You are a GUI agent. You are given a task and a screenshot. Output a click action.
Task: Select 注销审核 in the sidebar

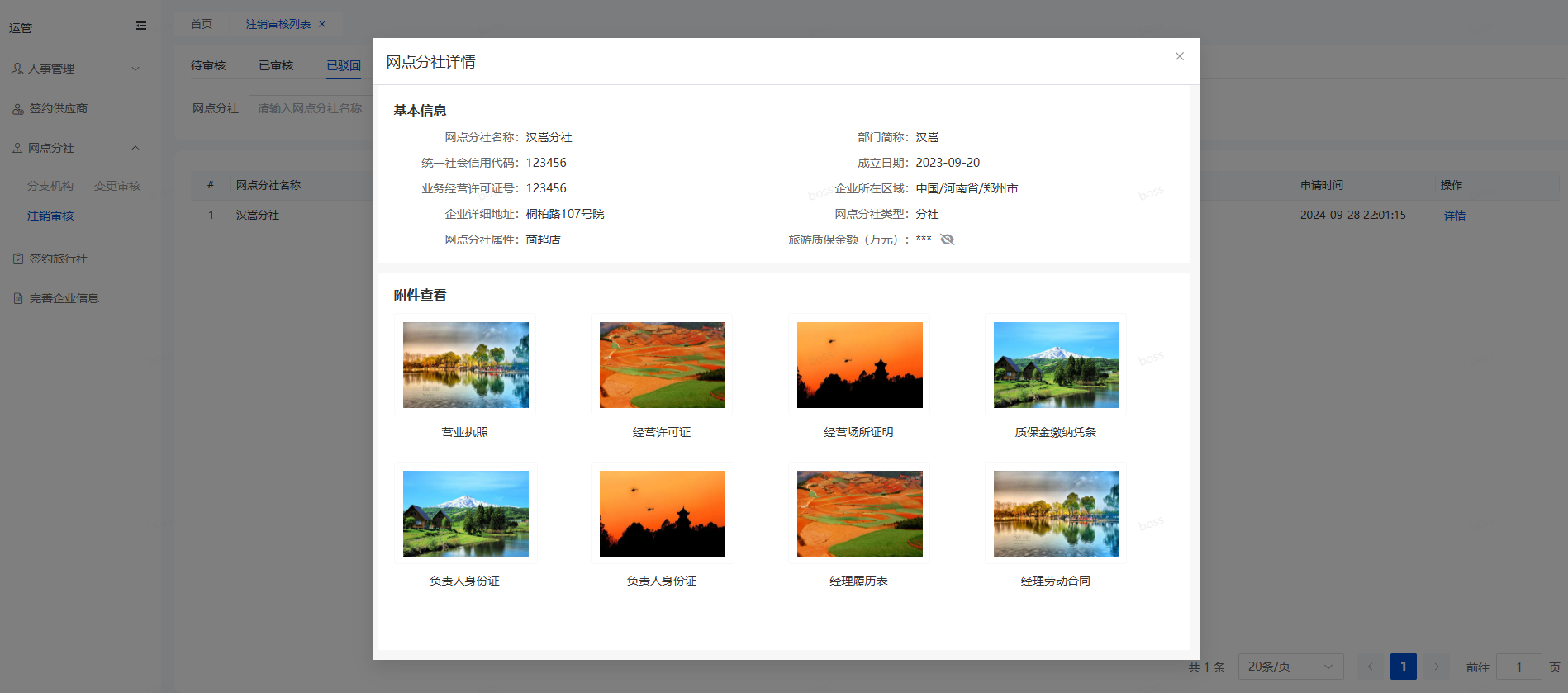point(50,216)
